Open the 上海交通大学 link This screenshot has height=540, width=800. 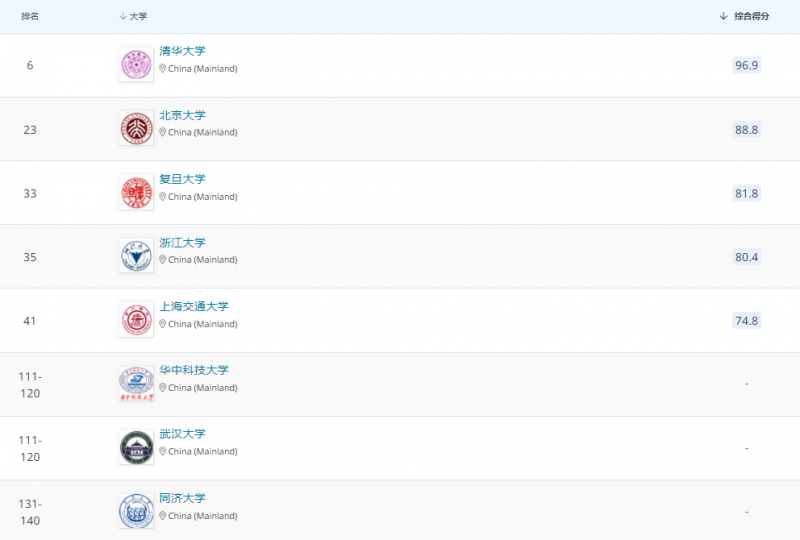(194, 307)
